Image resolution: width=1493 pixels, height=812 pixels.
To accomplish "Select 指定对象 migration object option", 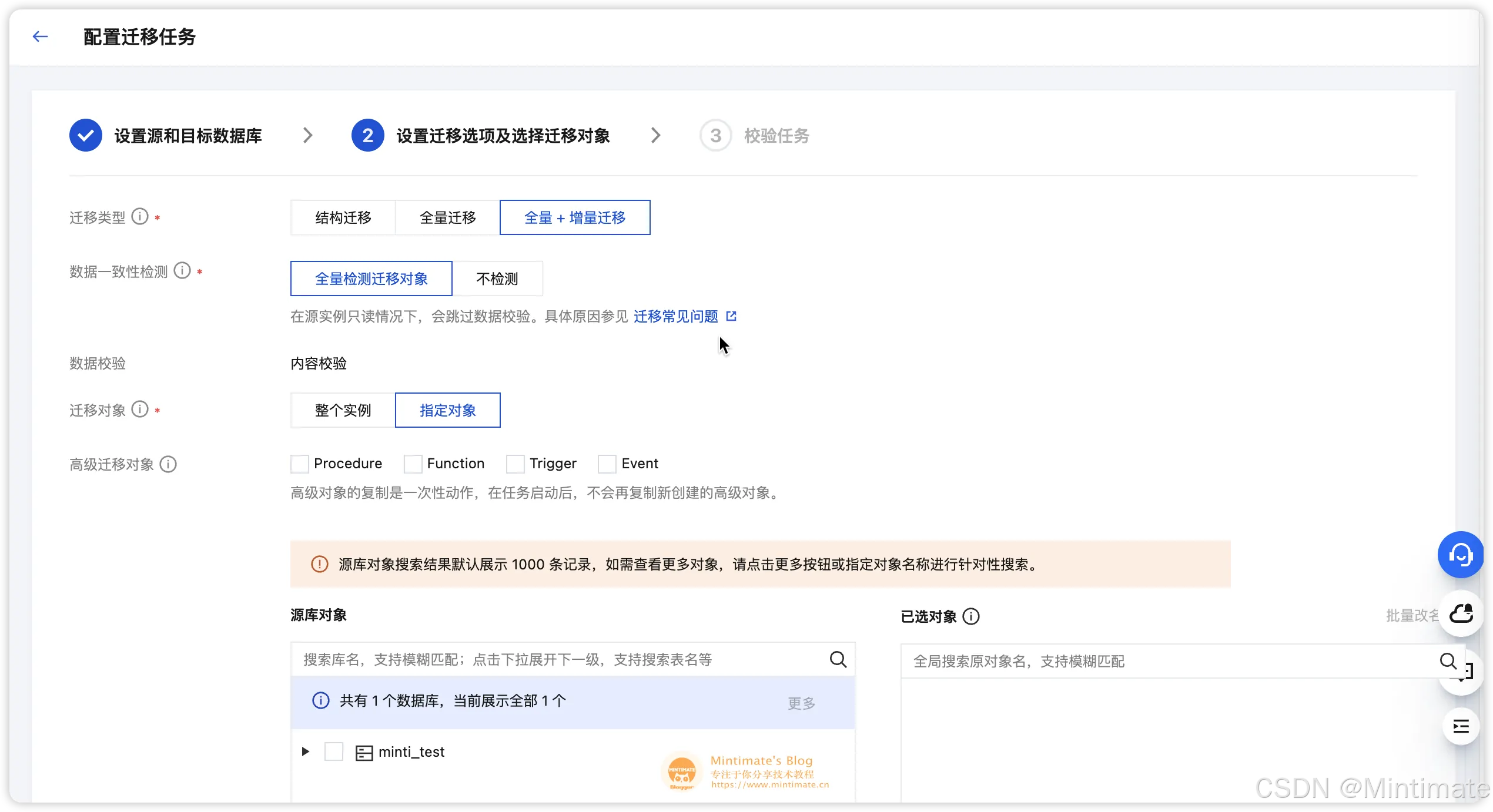I will 448,410.
